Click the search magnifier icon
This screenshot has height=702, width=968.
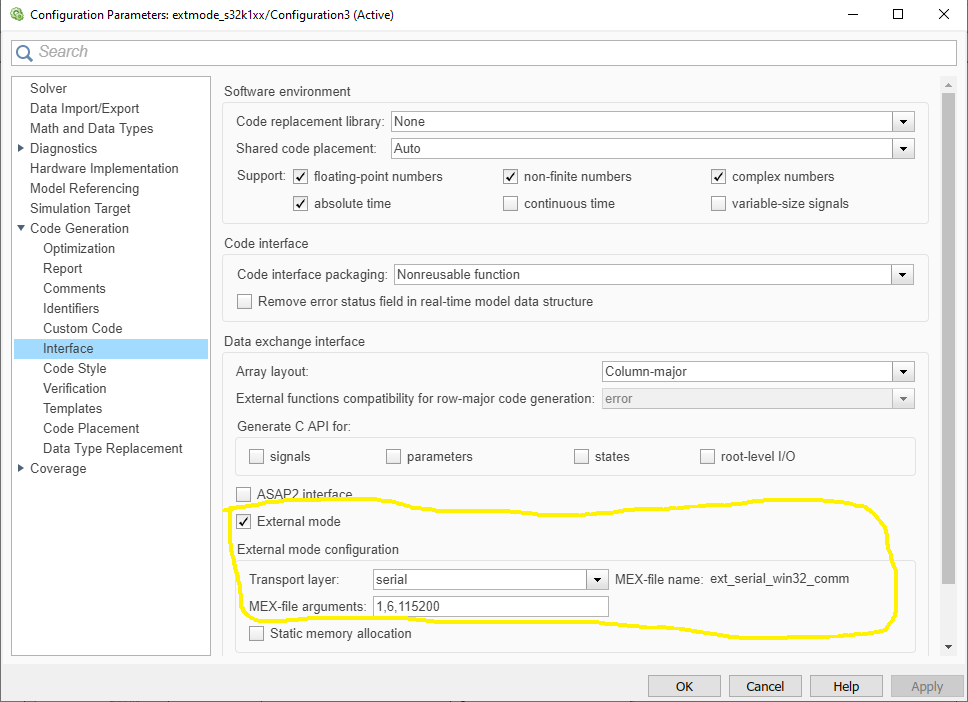25,53
